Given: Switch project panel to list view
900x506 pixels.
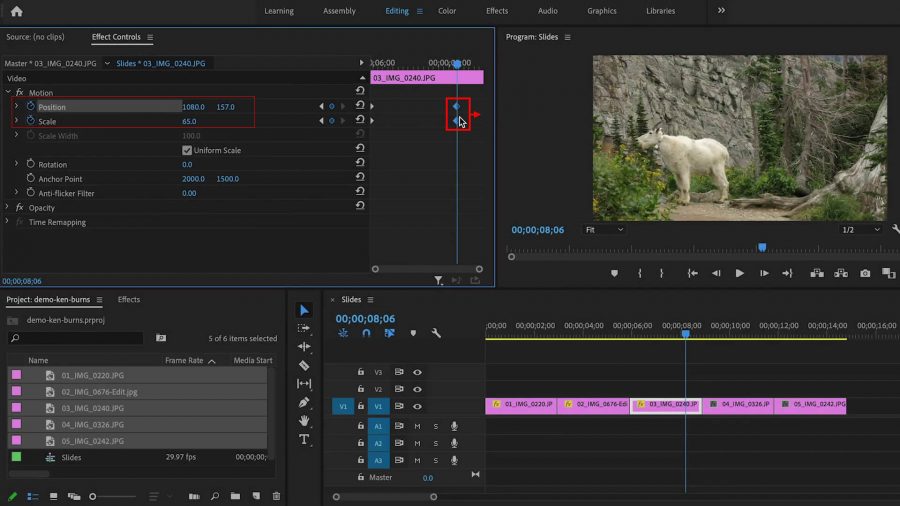Looking at the screenshot, I should tap(33, 496).
